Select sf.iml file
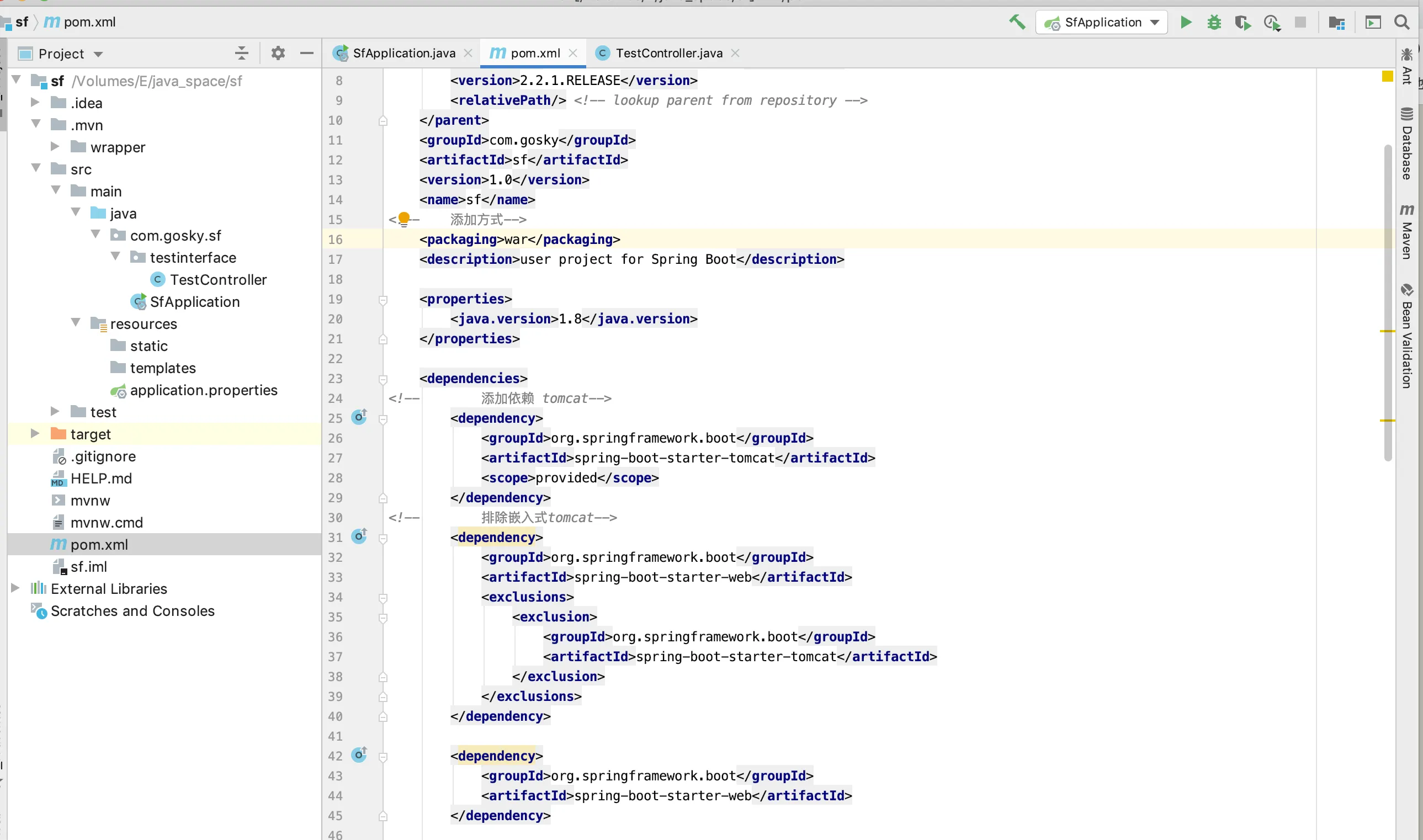This screenshot has height=840, width=1423. [x=88, y=567]
